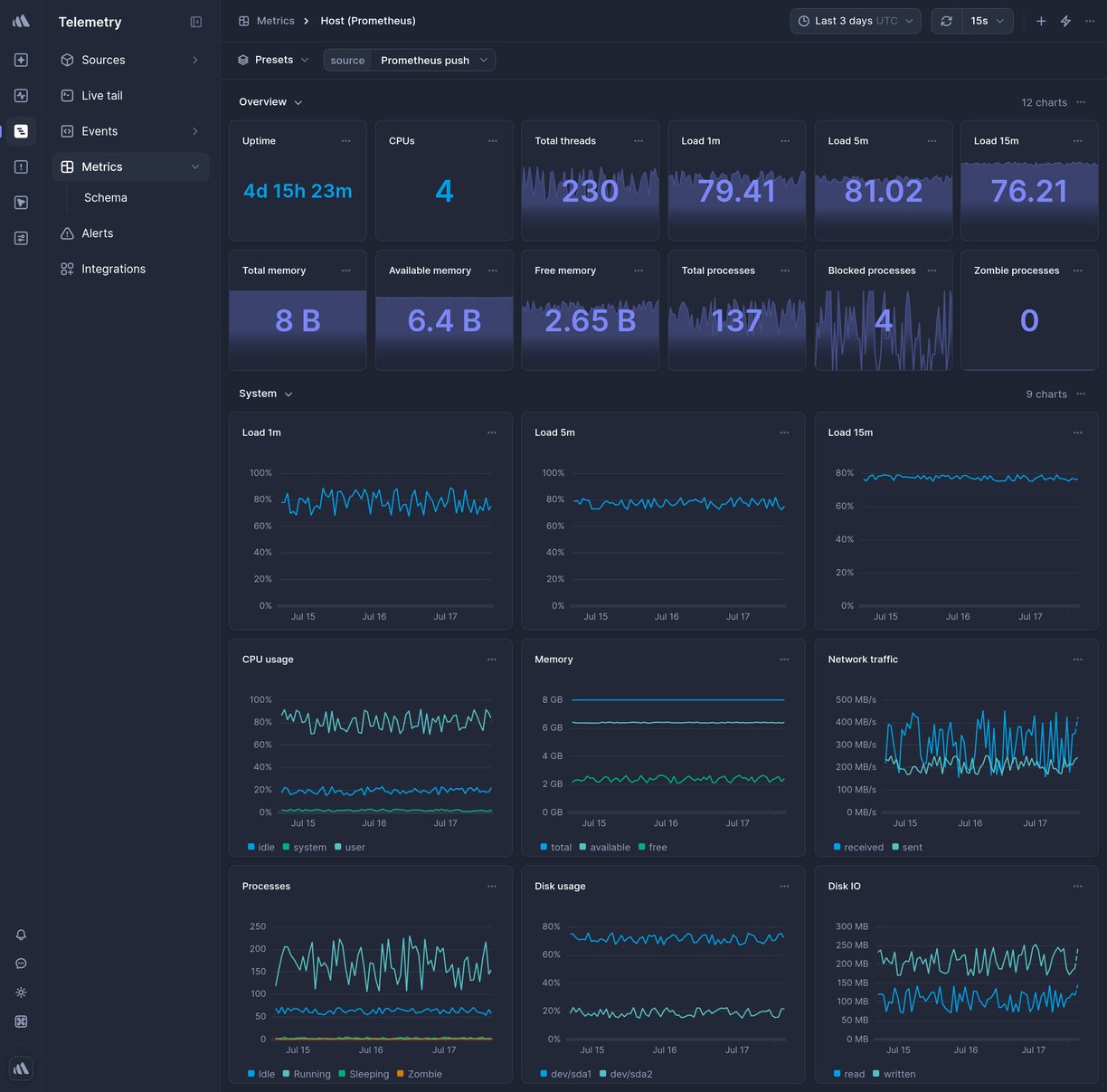Open the 15s refresh interval dropdown

pos(987,21)
